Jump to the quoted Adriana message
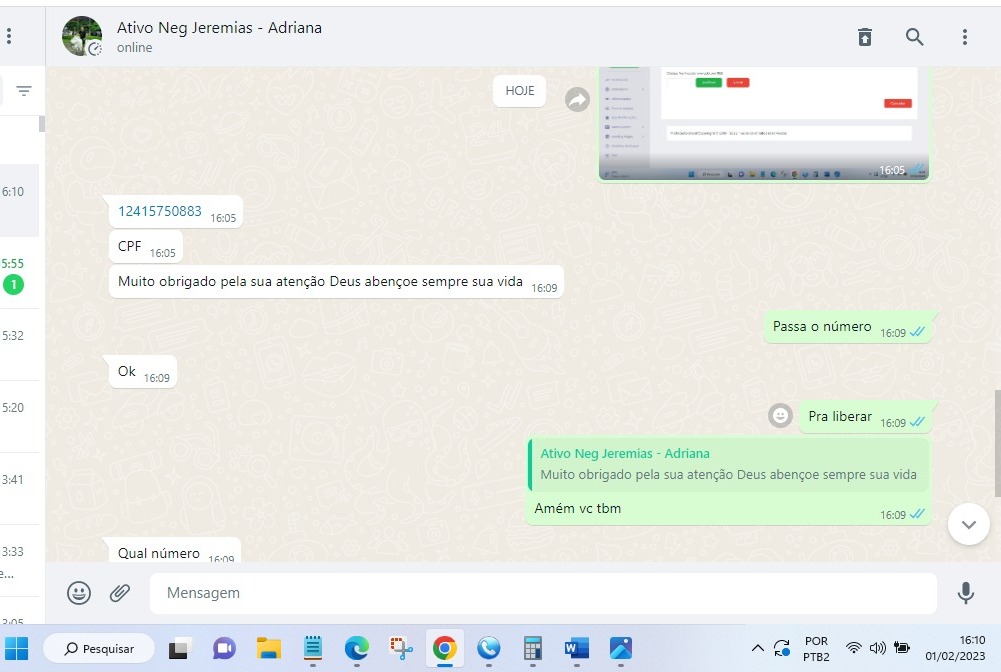 [x=727, y=465]
